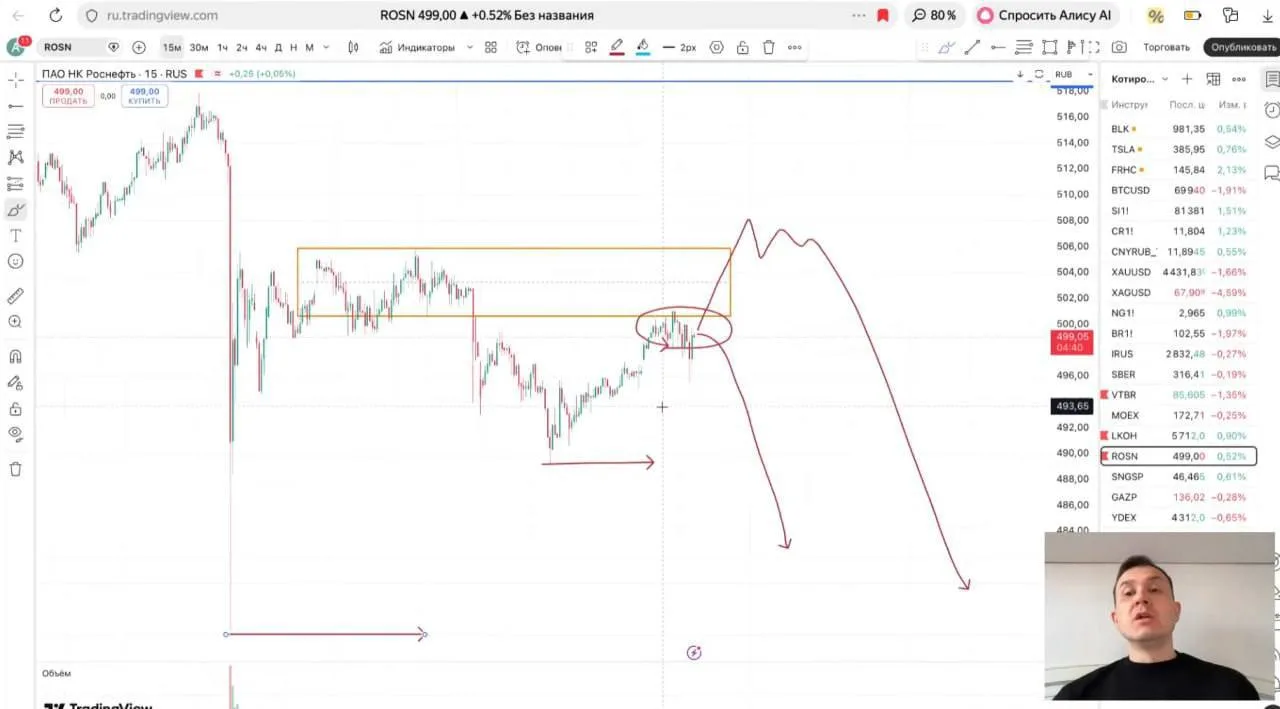1280x709 pixels.
Task: Open the ROSN symbol search field
Action: [70, 47]
